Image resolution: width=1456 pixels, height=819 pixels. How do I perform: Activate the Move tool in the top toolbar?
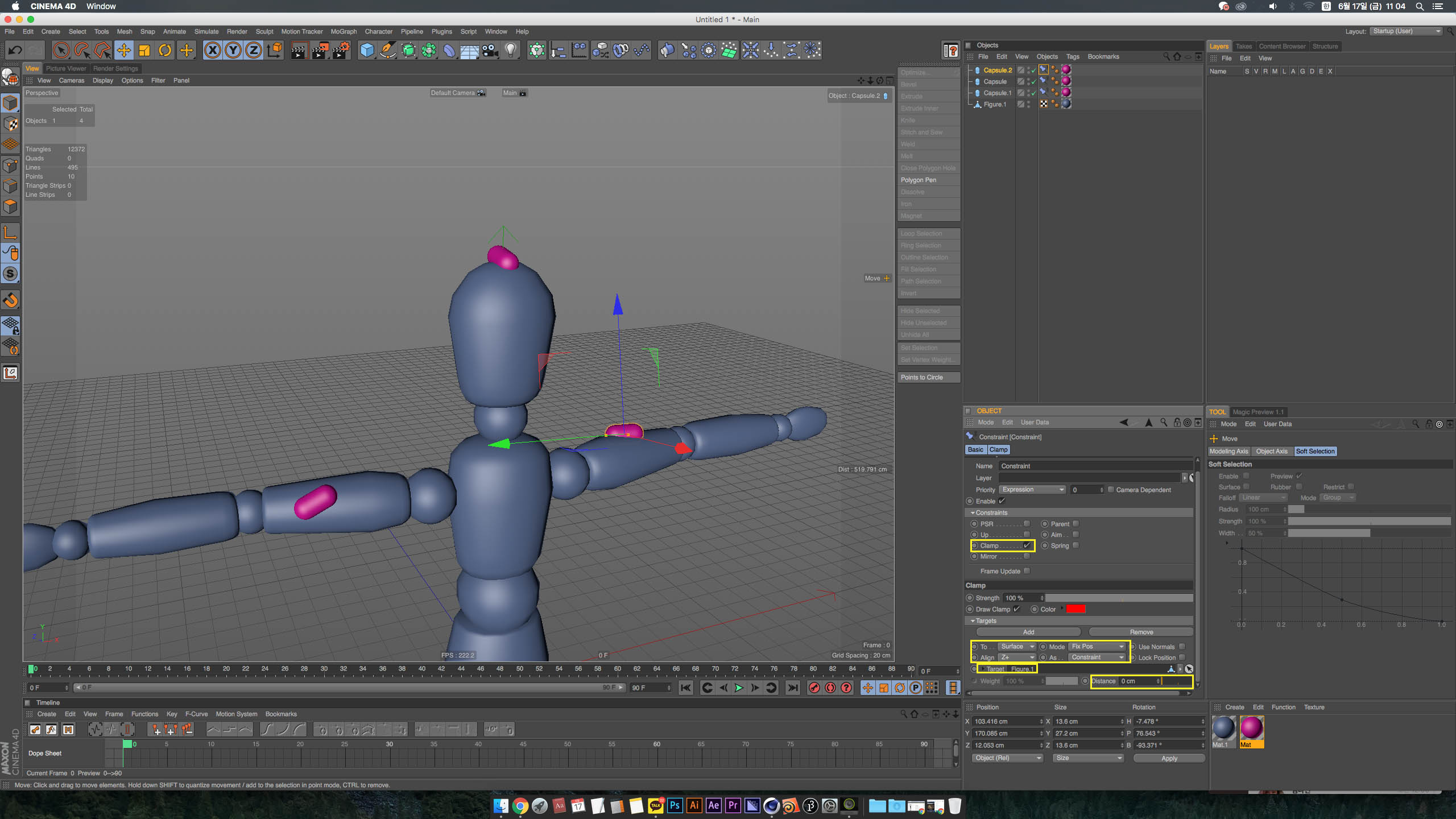click(x=123, y=51)
